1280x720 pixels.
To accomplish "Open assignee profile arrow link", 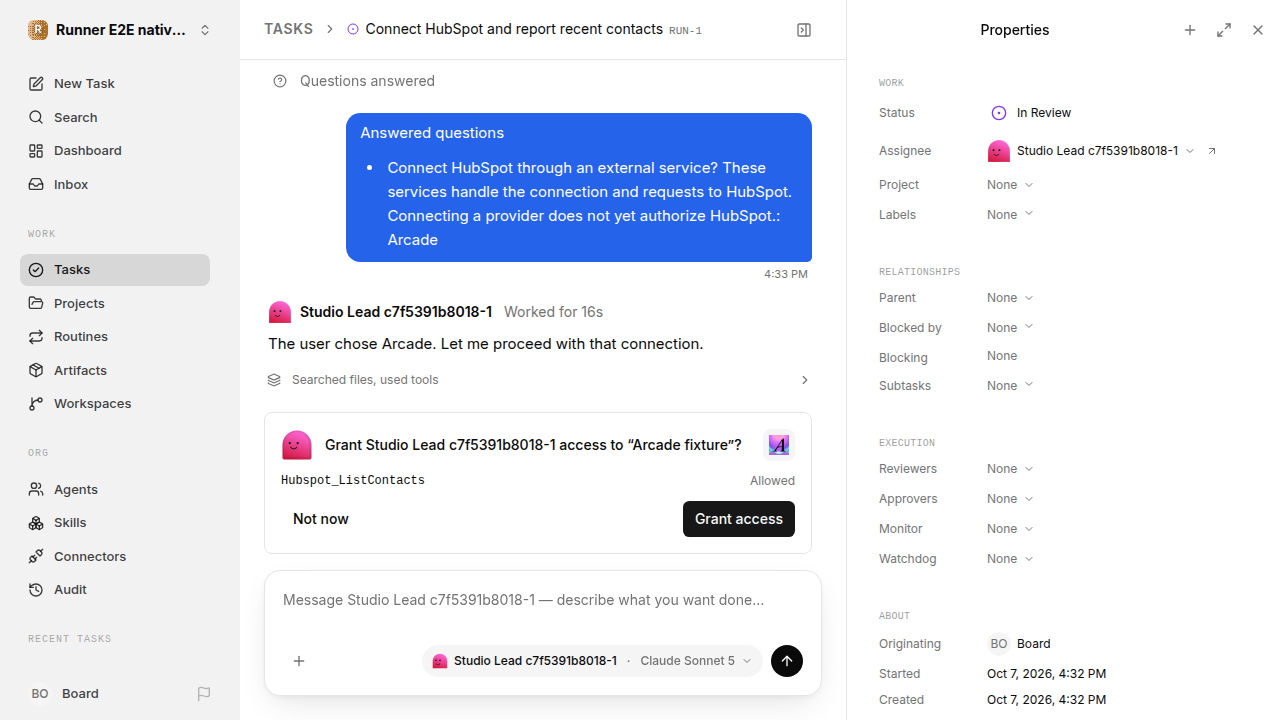I will click(x=1212, y=151).
